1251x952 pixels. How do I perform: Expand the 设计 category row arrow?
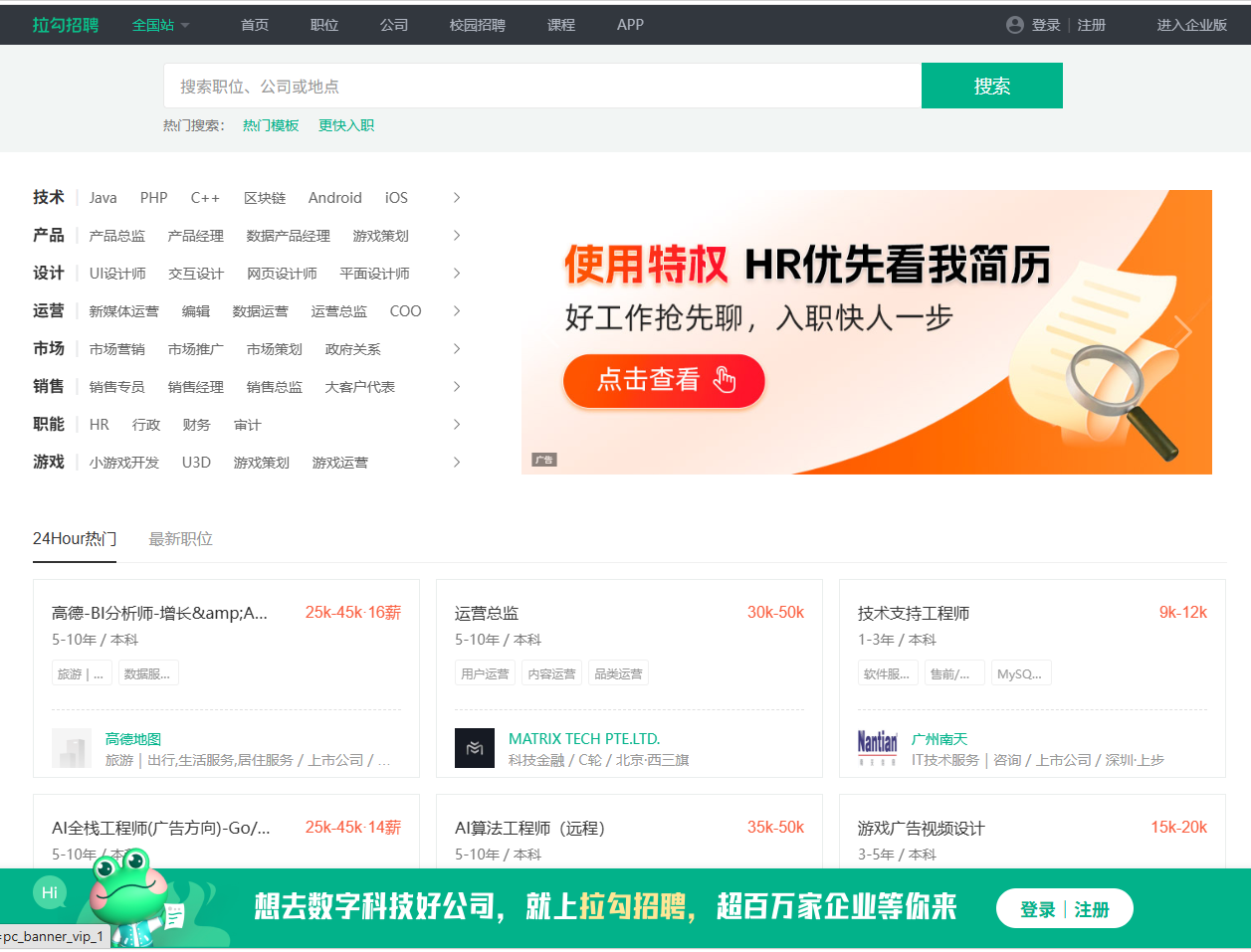click(457, 274)
